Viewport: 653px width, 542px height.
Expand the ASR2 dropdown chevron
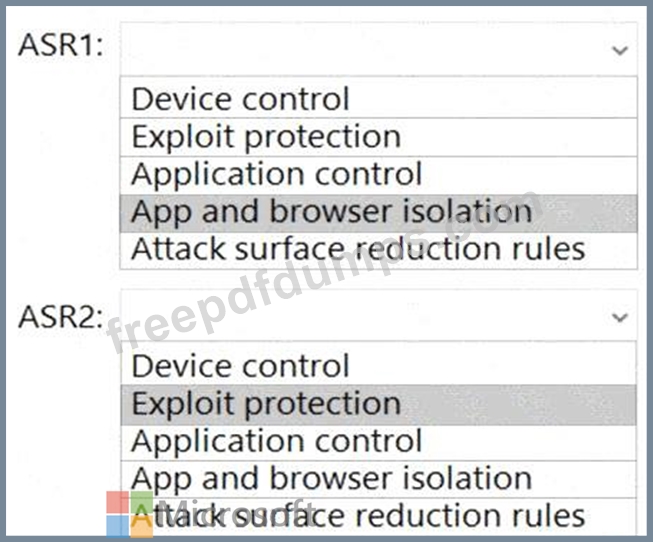(620, 317)
